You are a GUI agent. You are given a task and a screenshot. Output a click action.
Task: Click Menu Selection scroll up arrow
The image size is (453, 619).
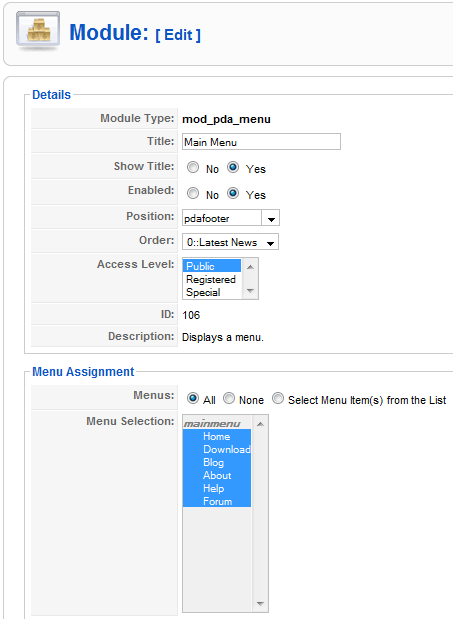point(260,424)
